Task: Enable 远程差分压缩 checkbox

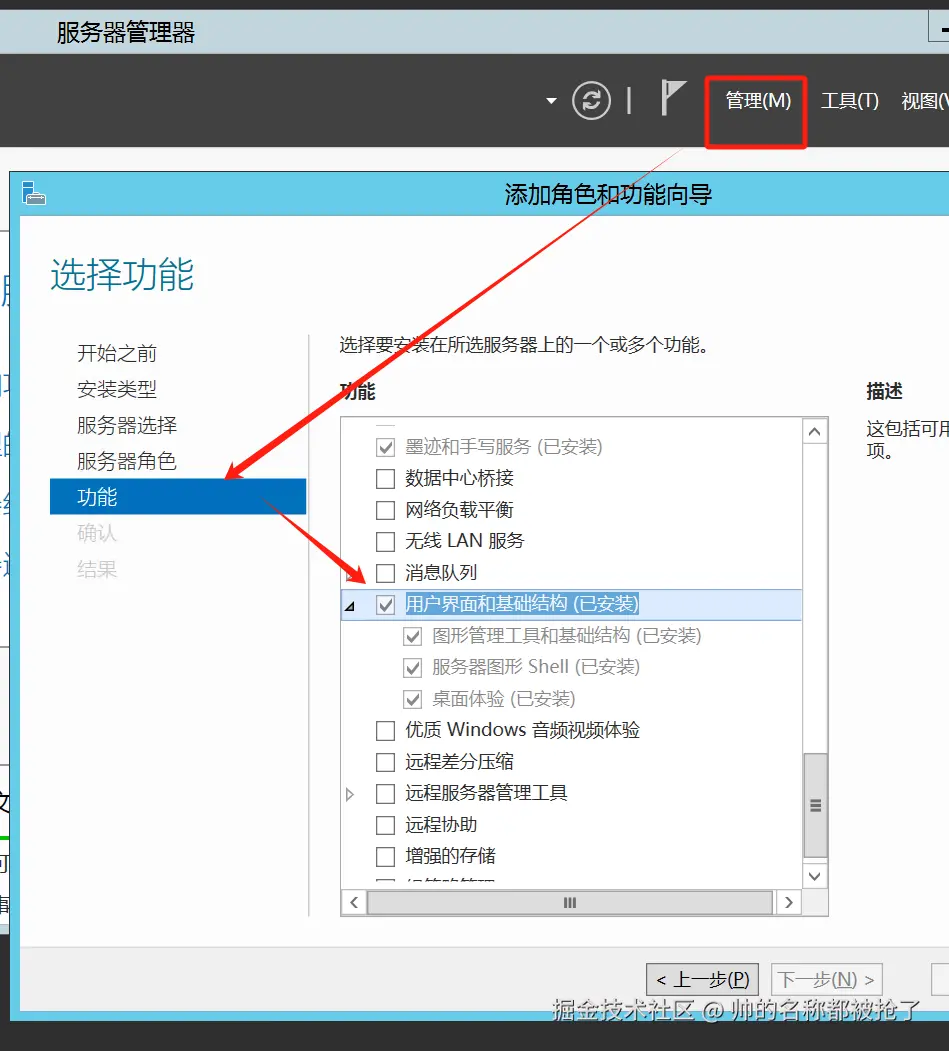Action: [x=385, y=762]
